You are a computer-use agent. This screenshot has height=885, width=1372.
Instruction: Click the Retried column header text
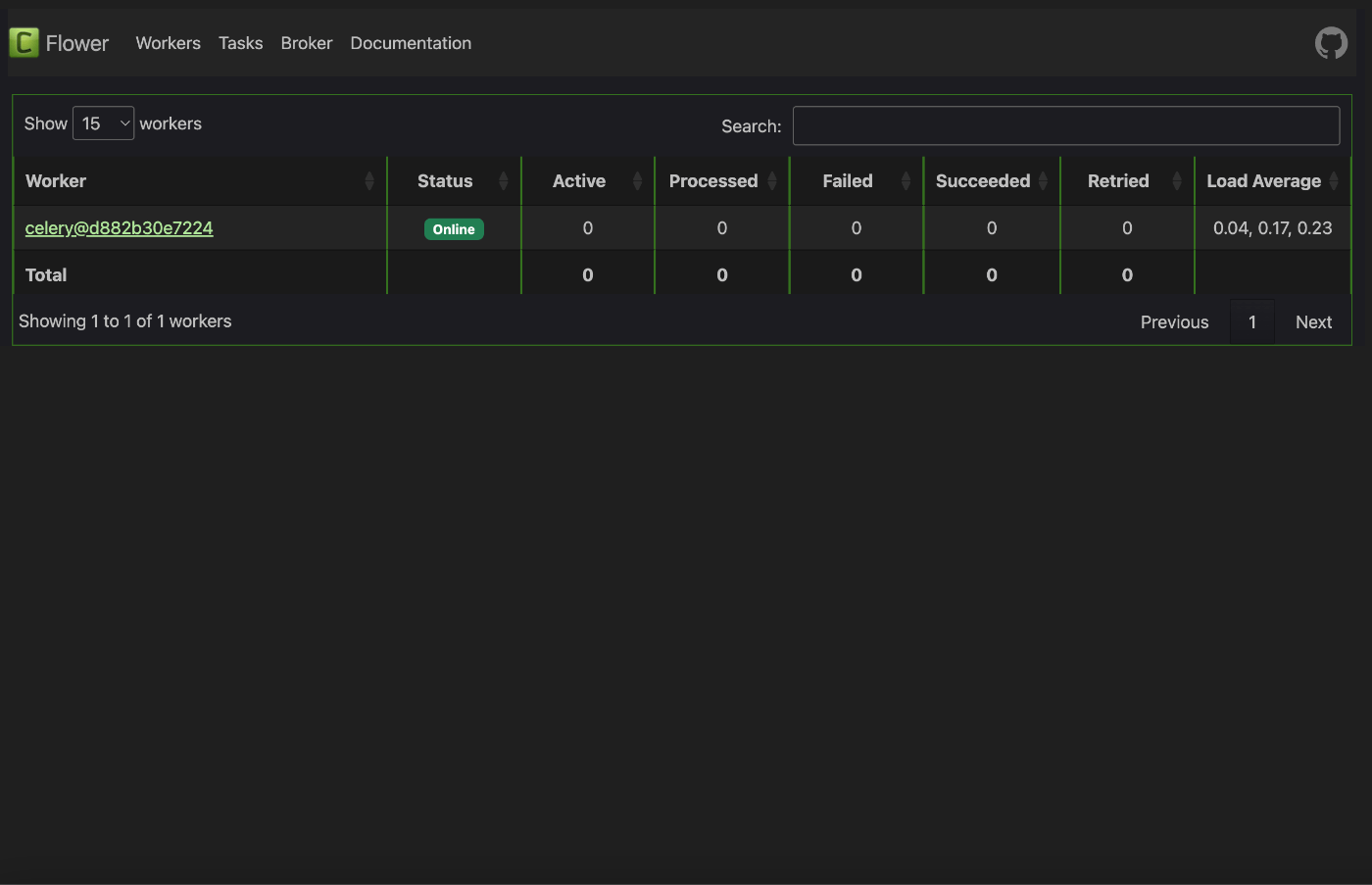pyautogui.click(x=1118, y=181)
